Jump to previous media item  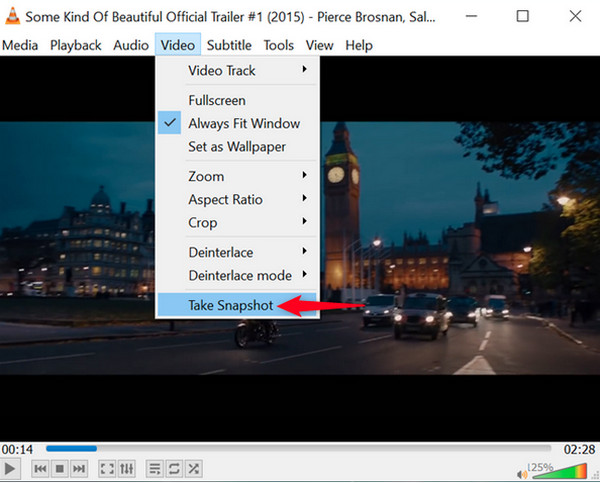(40, 468)
